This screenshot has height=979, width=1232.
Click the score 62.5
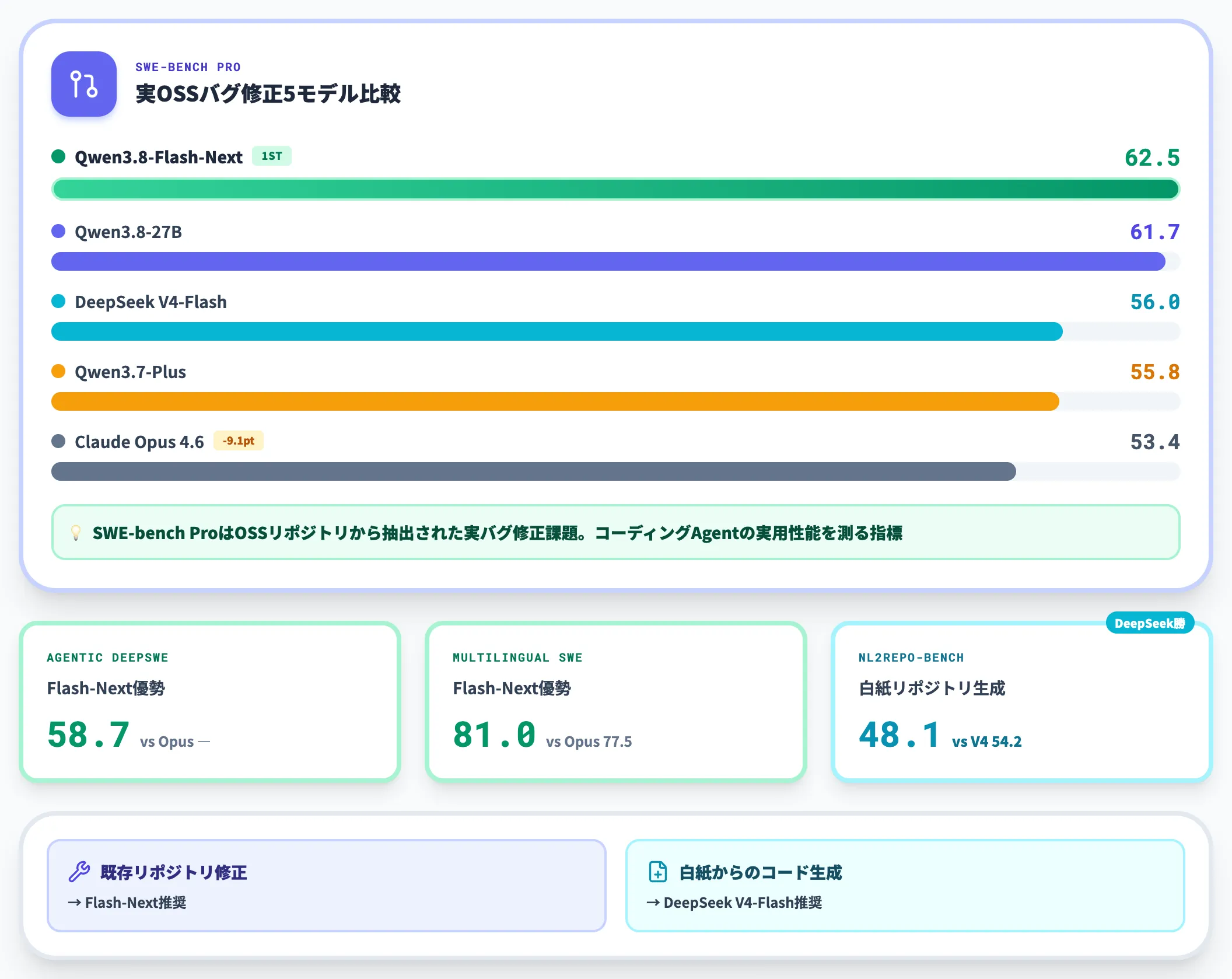point(1152,158)
